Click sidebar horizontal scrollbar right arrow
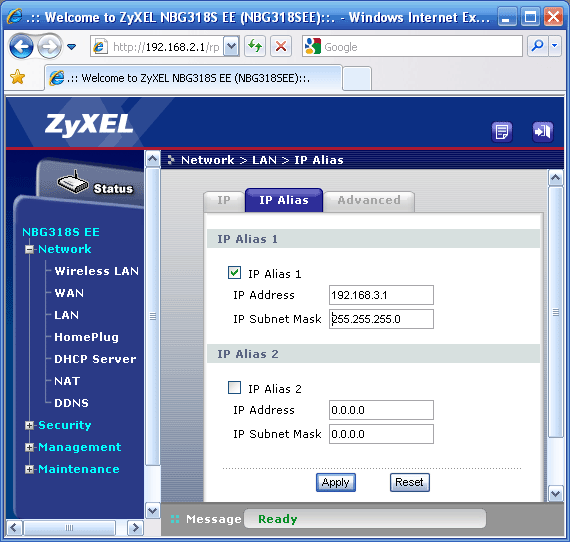The height and width of the screenshot is (542, 570). tap(135, 527)
